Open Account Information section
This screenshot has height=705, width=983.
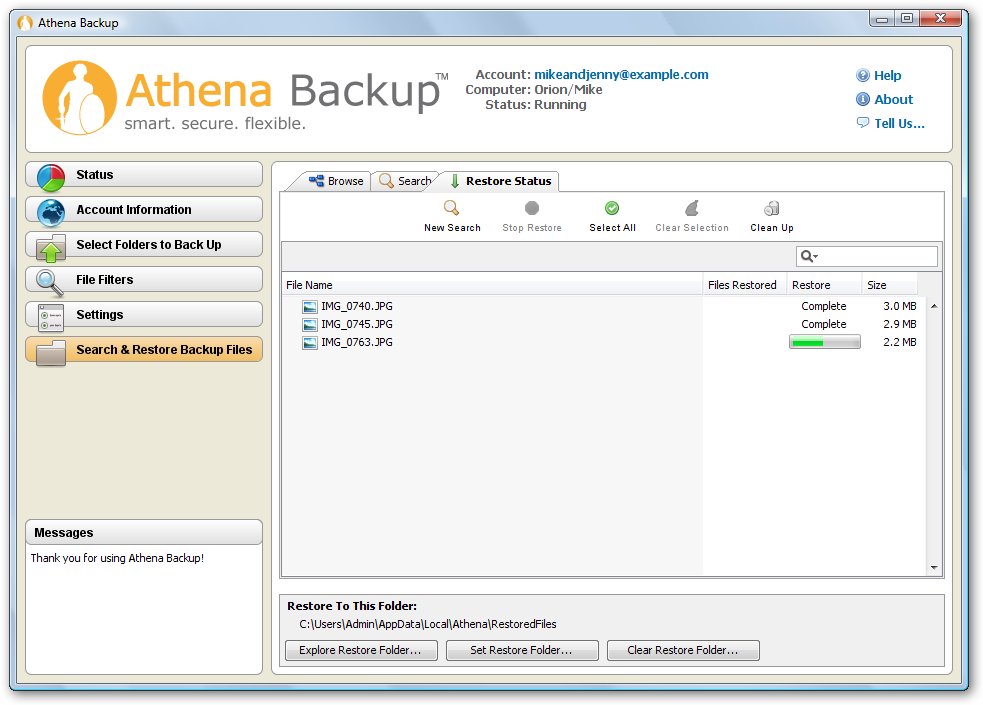pyautogui.click(x=144, y=209)
